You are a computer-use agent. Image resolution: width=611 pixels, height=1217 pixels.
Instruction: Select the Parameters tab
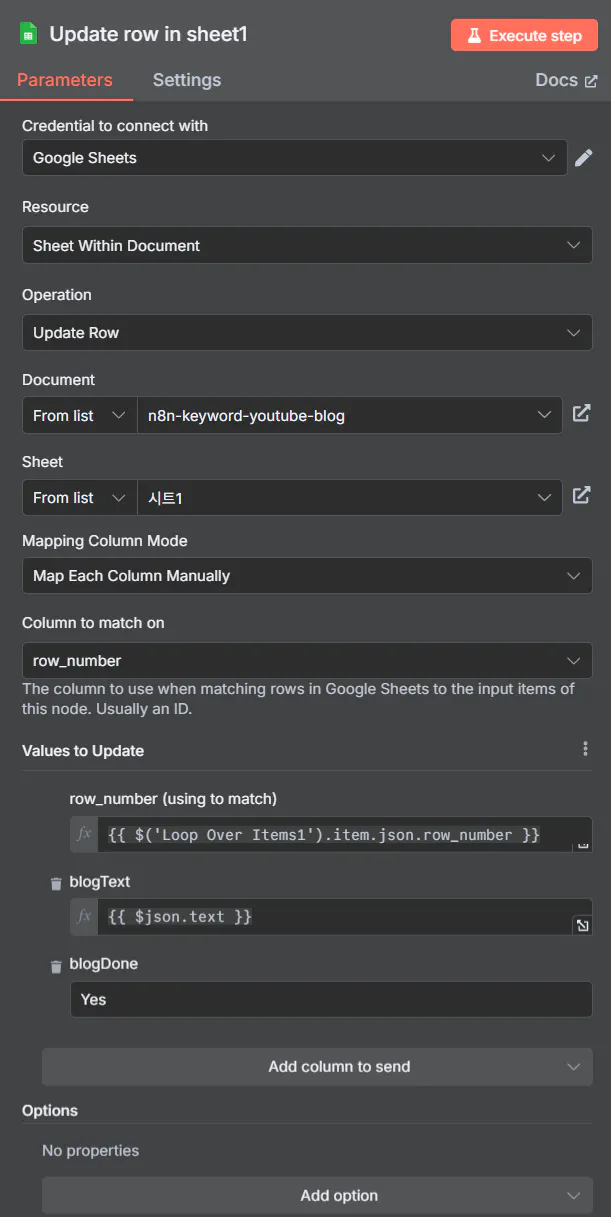(65, 80)
